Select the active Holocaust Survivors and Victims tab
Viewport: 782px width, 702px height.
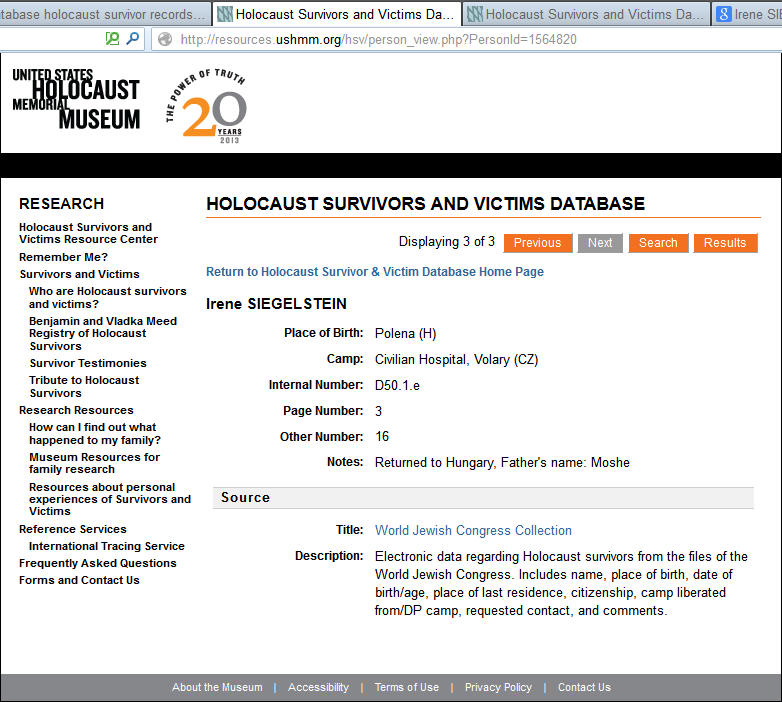[x=338, y=14]
